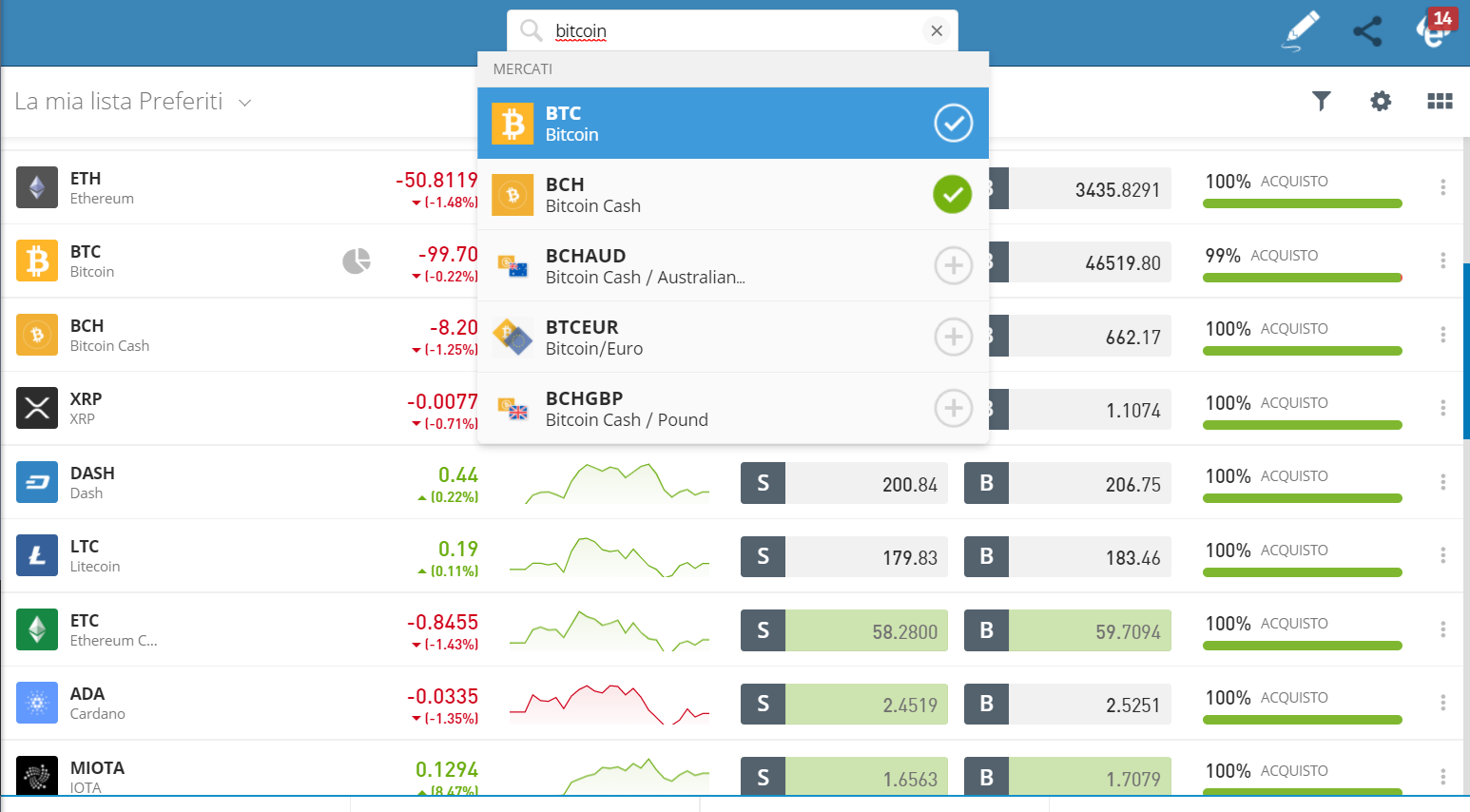Open more options for ETH row

pos(1442,187)
